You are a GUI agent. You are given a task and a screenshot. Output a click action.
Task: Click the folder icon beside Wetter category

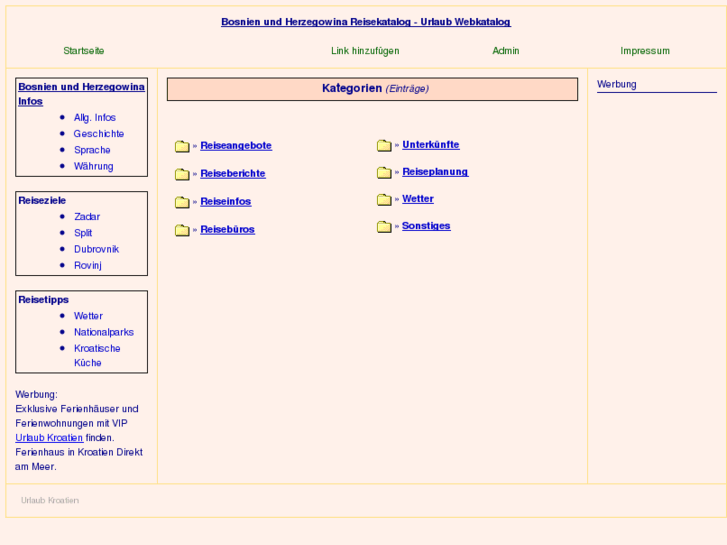coord(384,199)
